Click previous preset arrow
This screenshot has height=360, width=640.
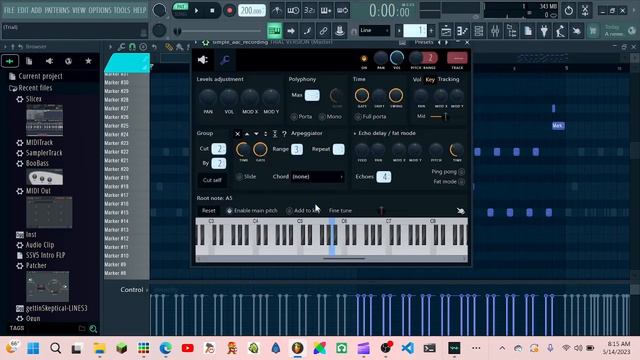click(440, 42)
